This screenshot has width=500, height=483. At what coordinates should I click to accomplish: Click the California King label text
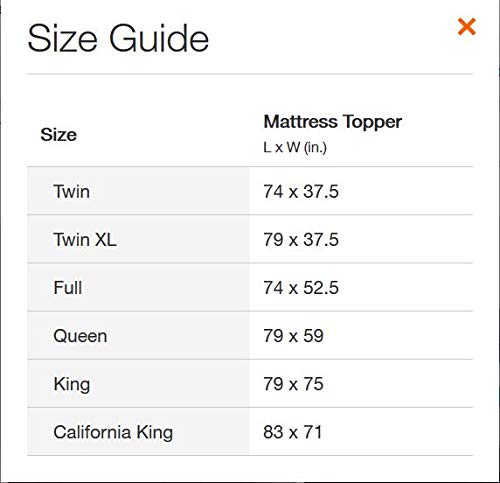(x=113, y=432)
